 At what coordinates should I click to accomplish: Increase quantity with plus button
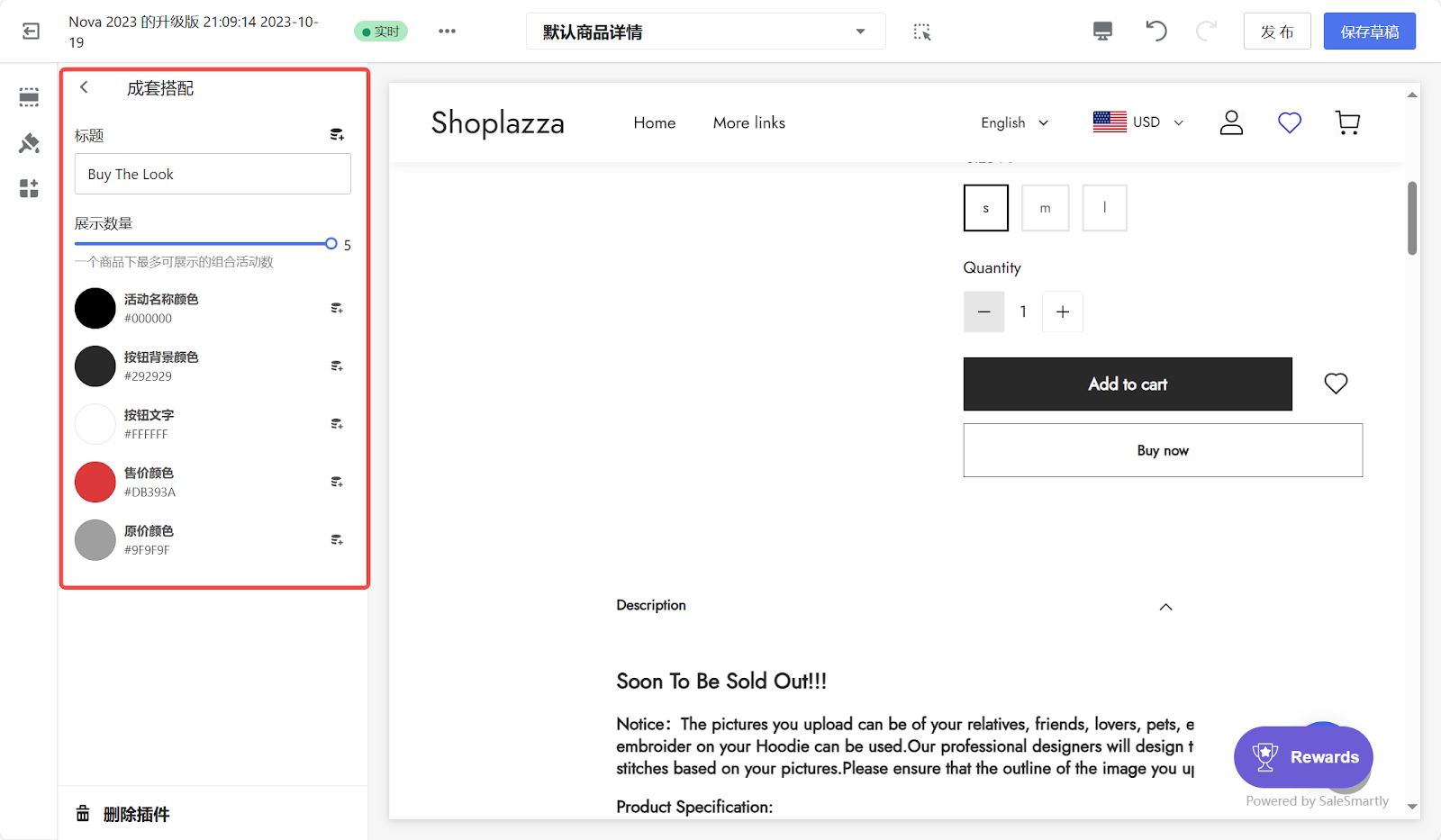click(1063, 312)
